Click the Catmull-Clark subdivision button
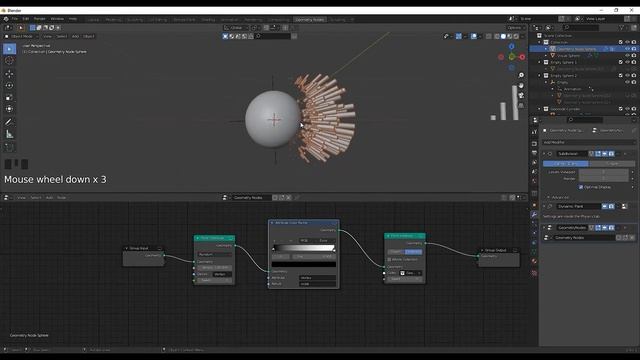This screenshot has width=640, height=360. tap(565, 164)
